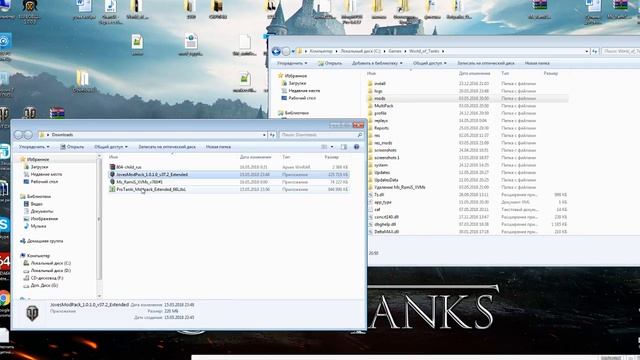Click the Downloads breadcrumb in the address bar
The height and width of the screenshot is (360, 640).
pyautogui.click(x=62, y=135)
